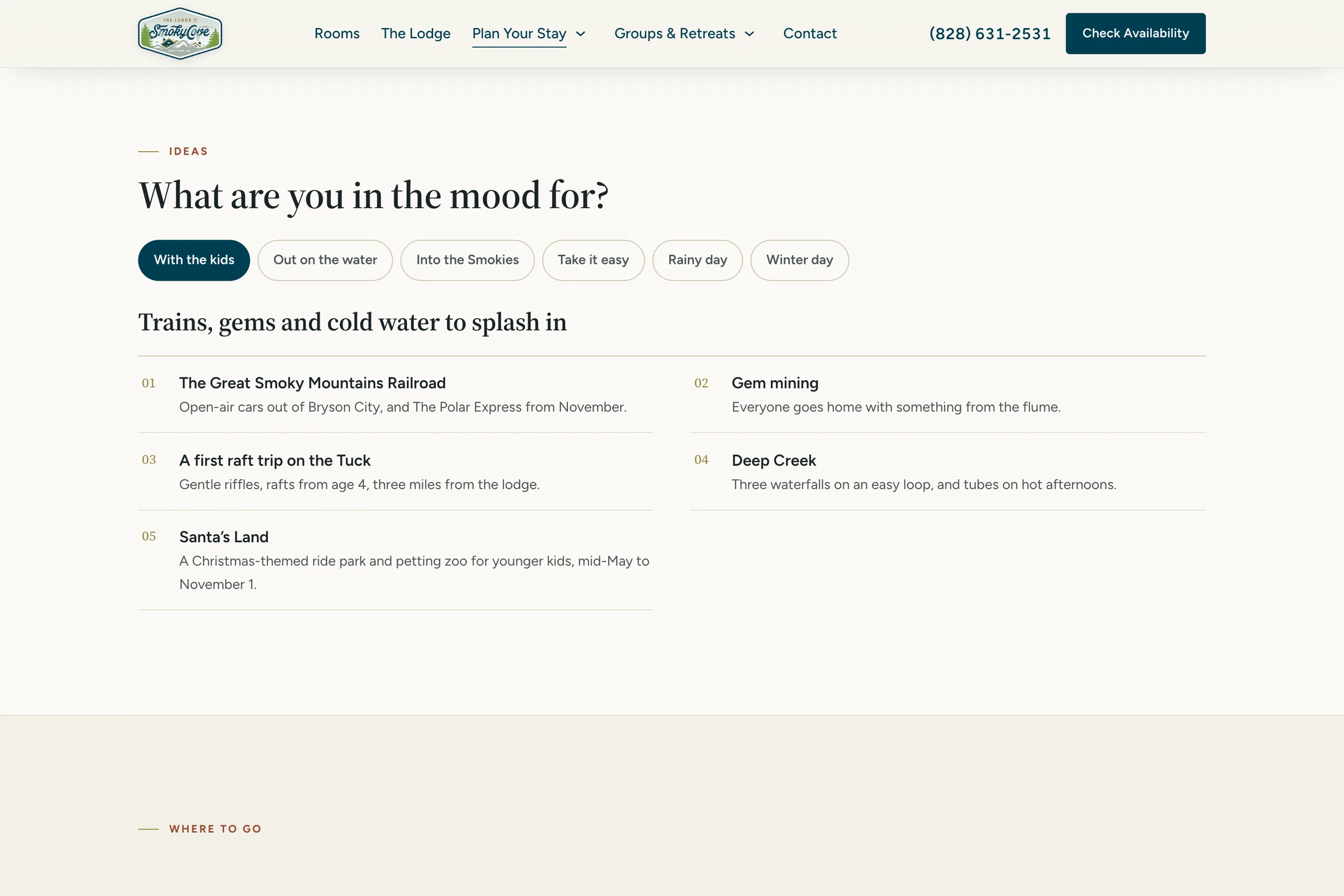Select the Into the Smokies pill
The height and width of the screenshot is (896, 1344).
tap(467, 260)
